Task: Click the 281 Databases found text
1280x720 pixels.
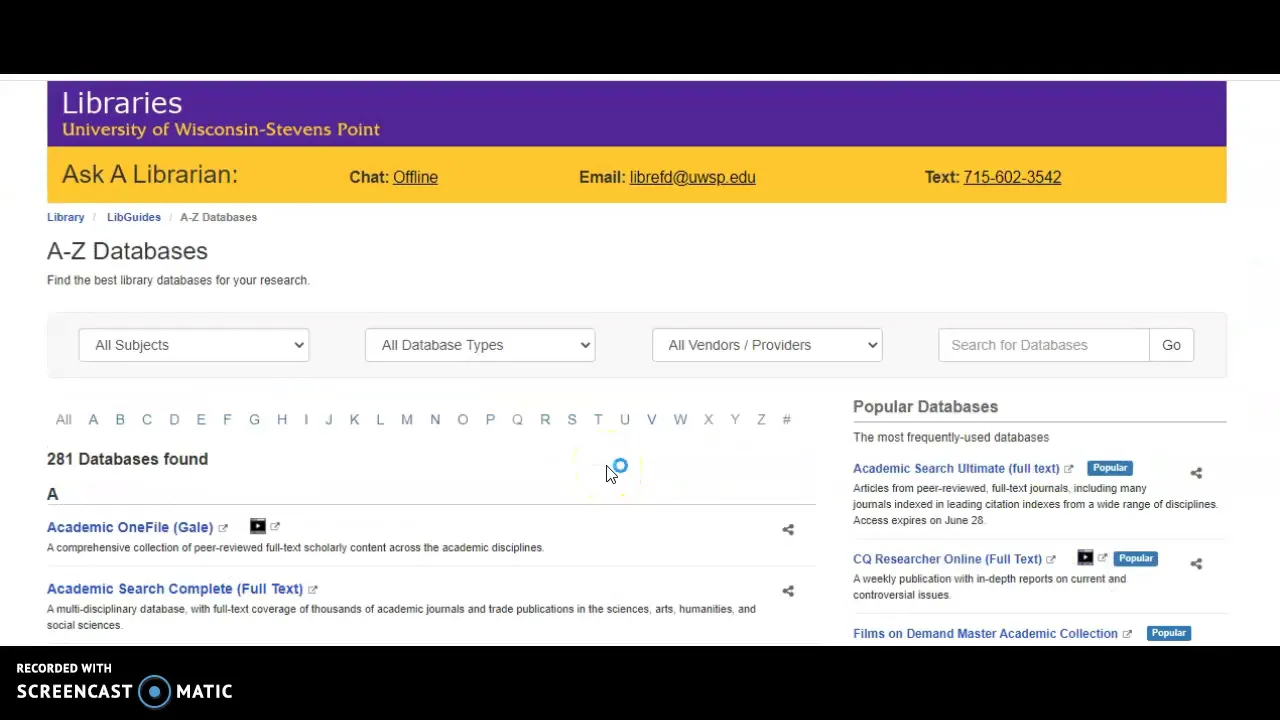Action: (x=127, y=459)
